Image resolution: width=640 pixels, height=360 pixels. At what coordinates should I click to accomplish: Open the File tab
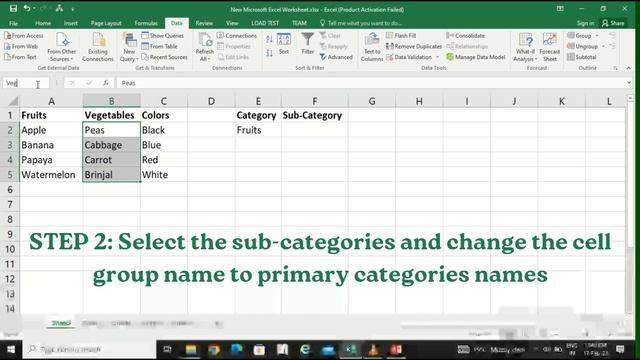13,23
